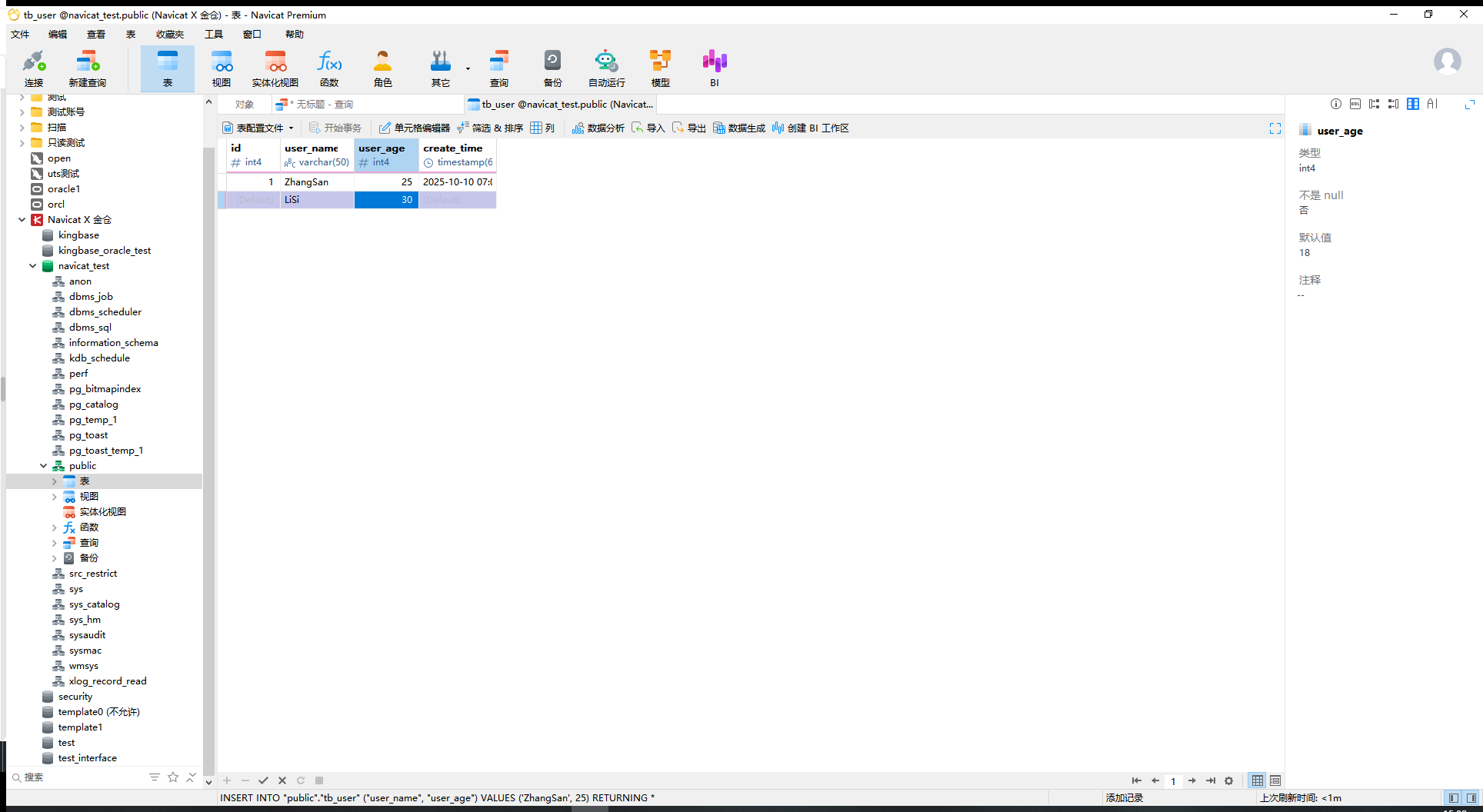This screenshot has width=1483, height=812.
Task: Open the 表配置文件 dropdown
Action: [258, 128]
